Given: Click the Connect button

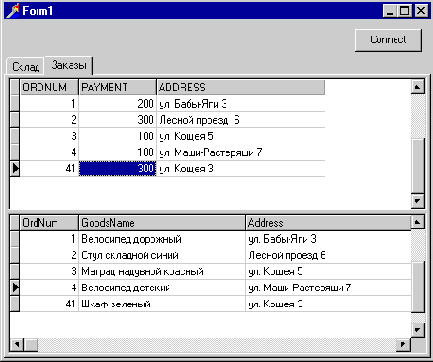Looking at the screenshot, I should (x=388, y=40).
